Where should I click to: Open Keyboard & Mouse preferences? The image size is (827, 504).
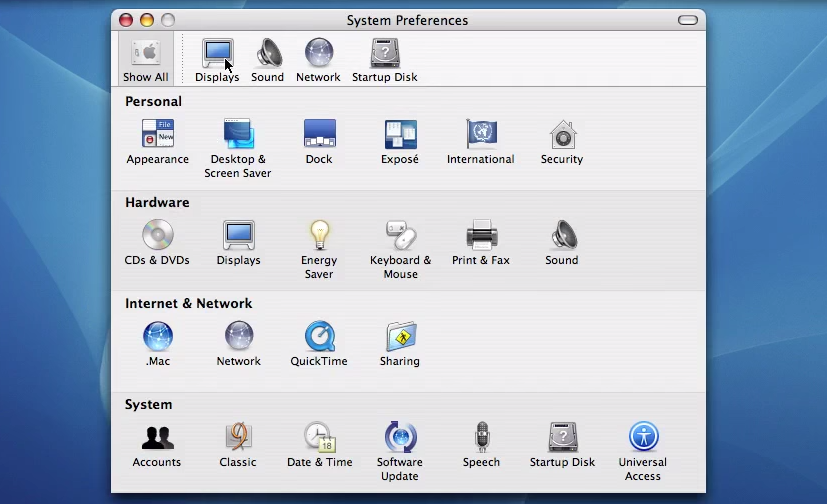tap(400, 236)
